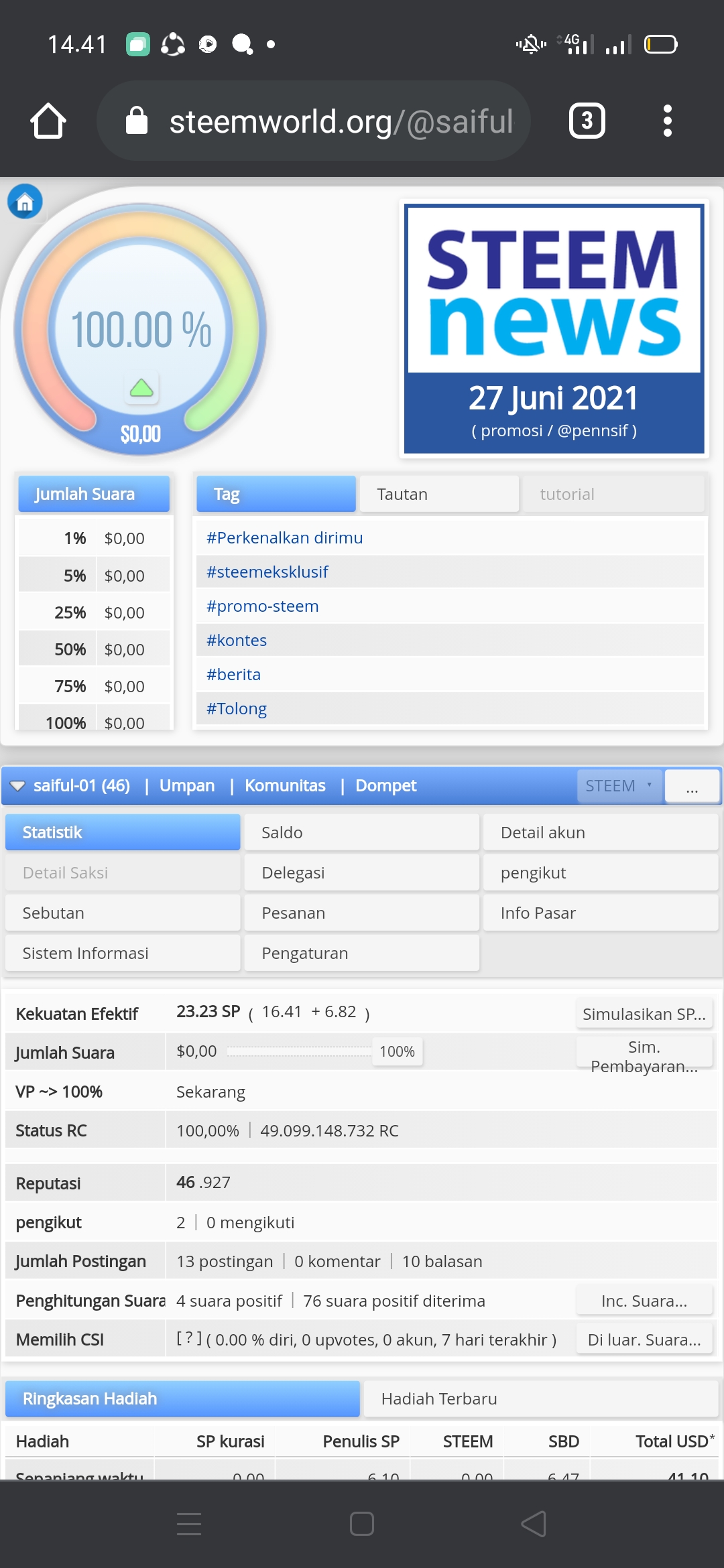Select the 5% vote amount row
The height and width of the screenshot is (1568, 724).
coord(94,576)
